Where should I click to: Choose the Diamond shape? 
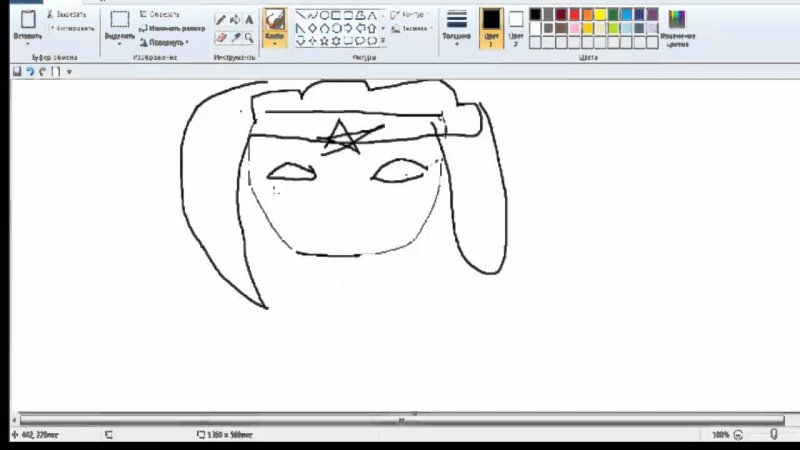(312, 28)
